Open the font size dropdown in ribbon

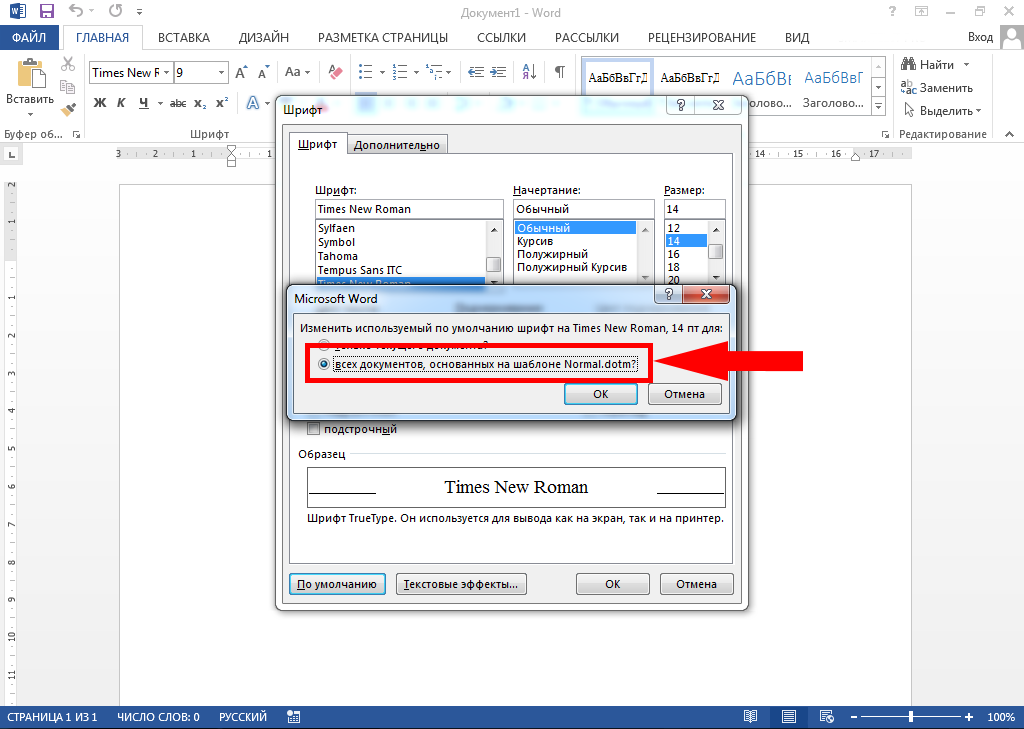[220, 73]
